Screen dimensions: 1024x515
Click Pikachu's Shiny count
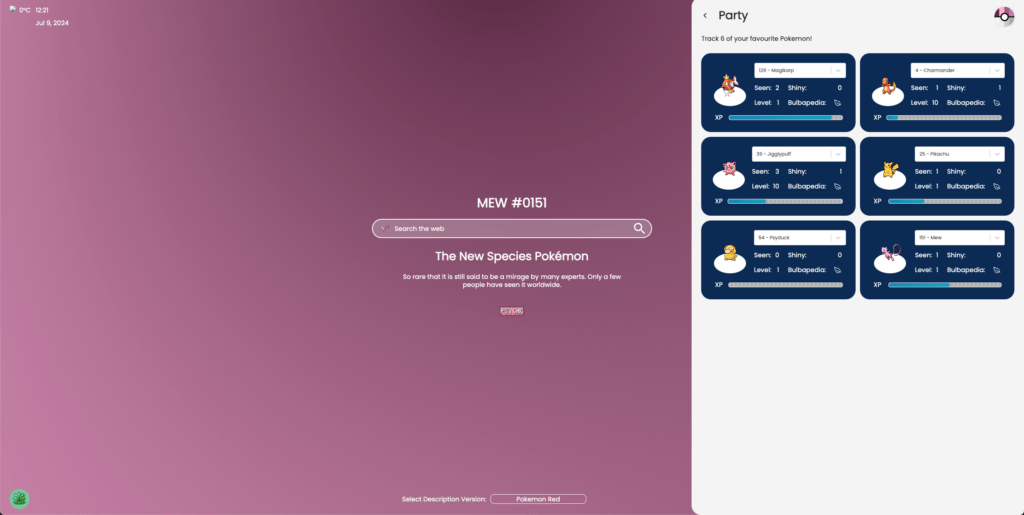(999, 172)
